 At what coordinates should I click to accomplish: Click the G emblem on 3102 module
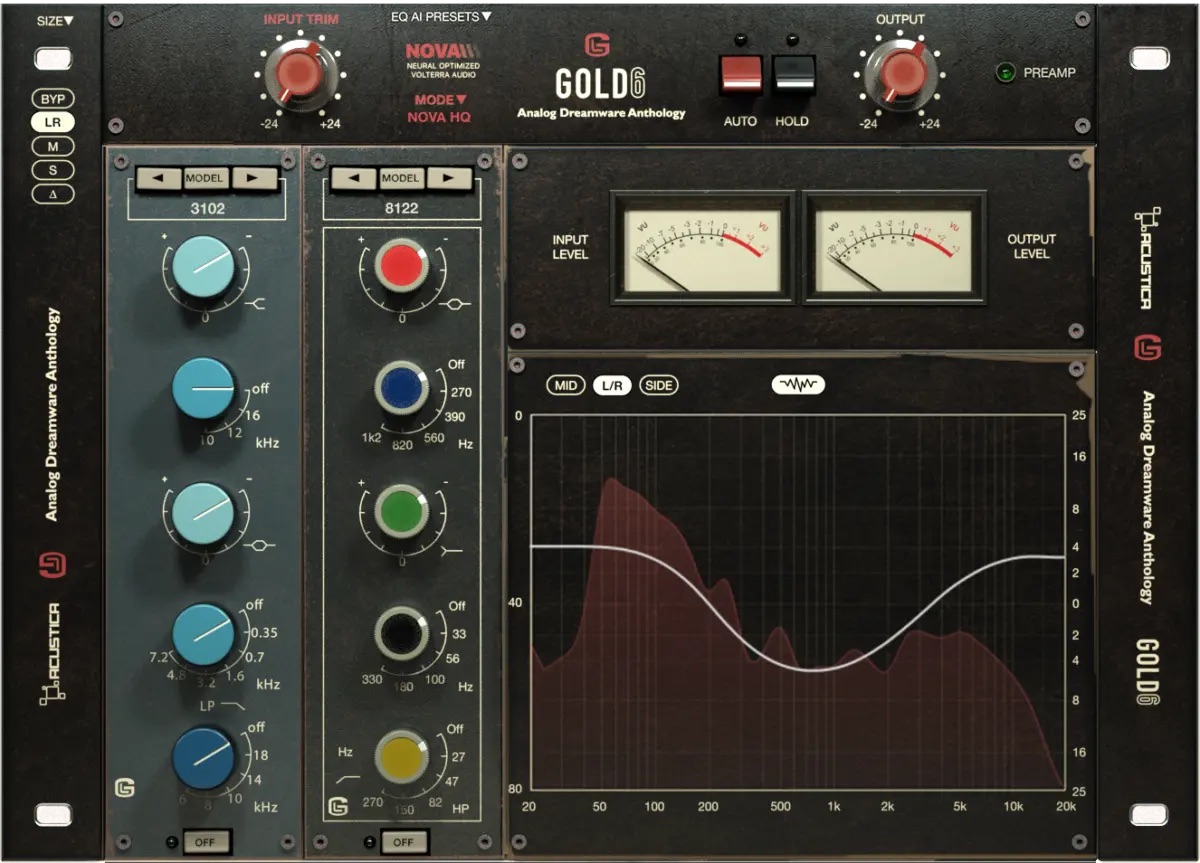125,786
